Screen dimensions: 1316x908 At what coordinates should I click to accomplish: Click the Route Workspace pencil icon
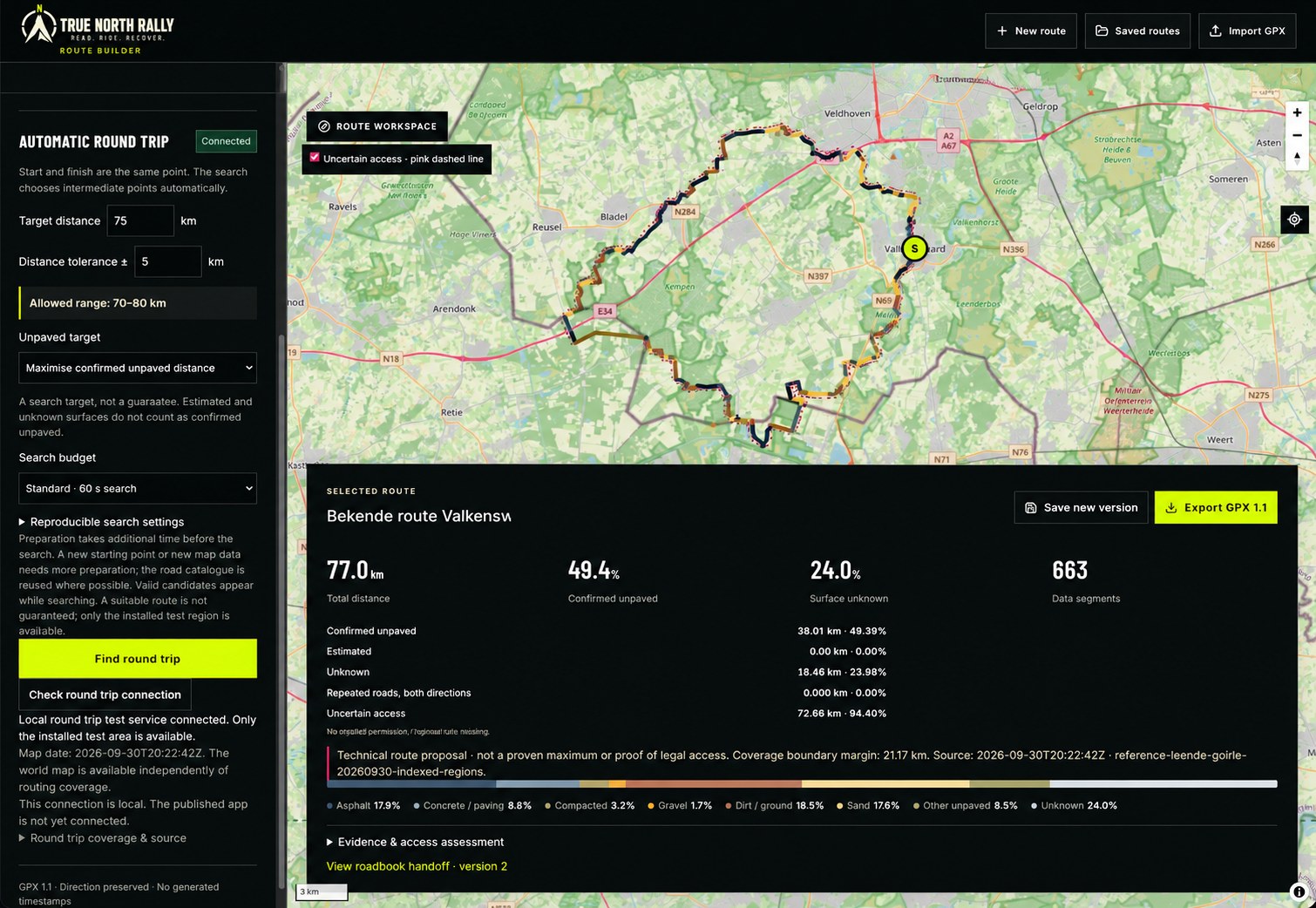324,126
